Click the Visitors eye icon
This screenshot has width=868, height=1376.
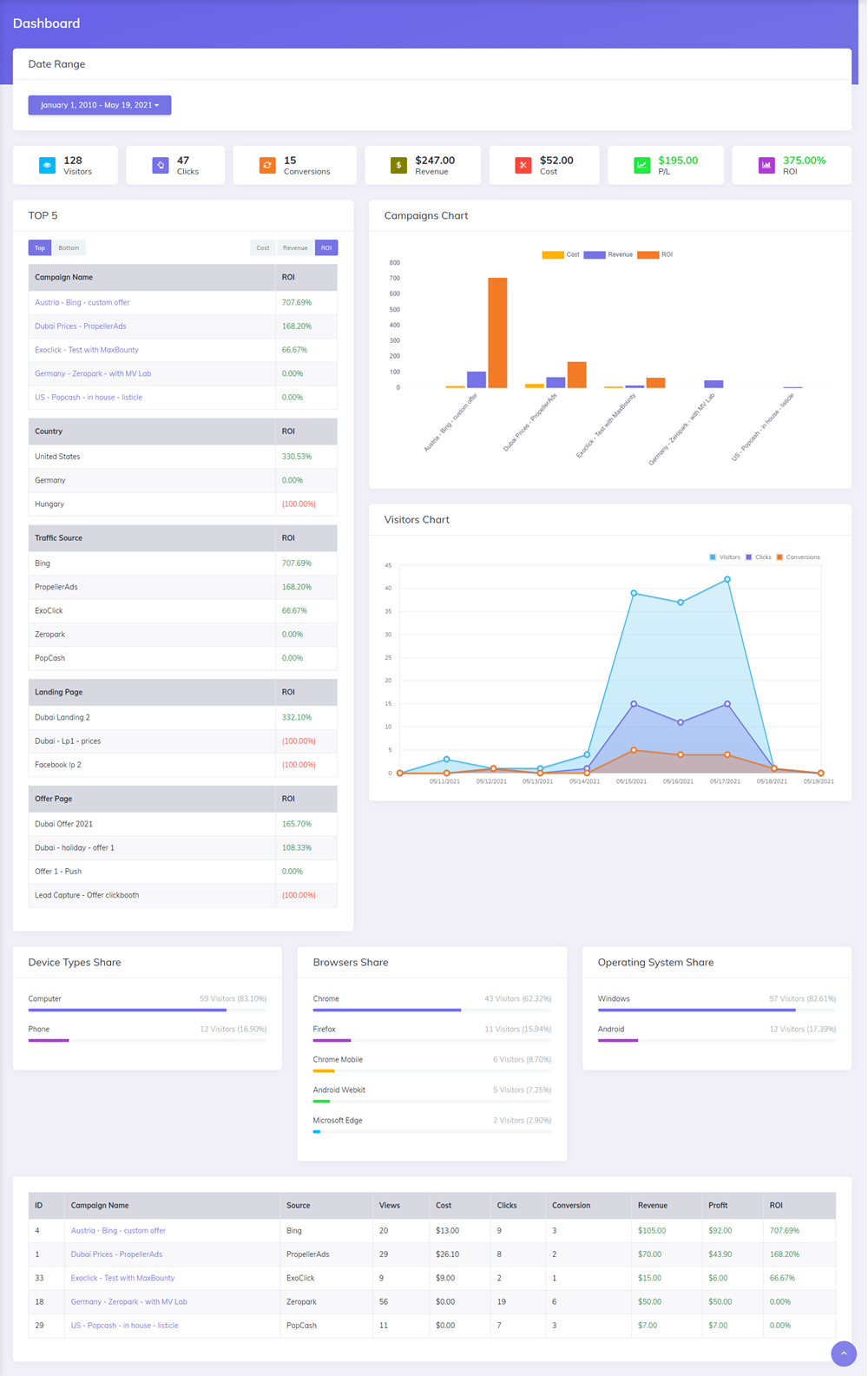(x=48, y=165)
